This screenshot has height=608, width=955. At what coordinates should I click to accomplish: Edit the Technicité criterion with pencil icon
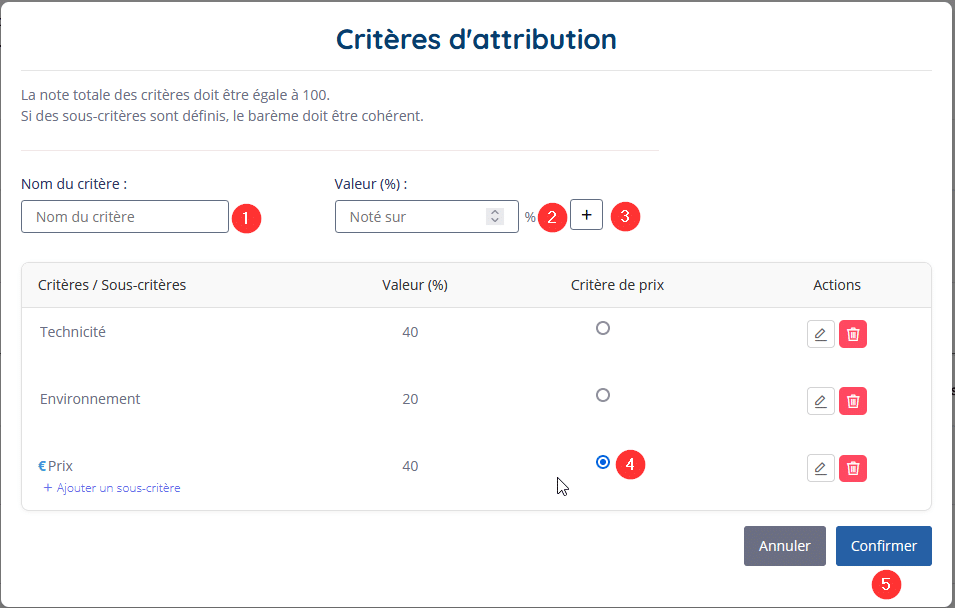(820, 334)
